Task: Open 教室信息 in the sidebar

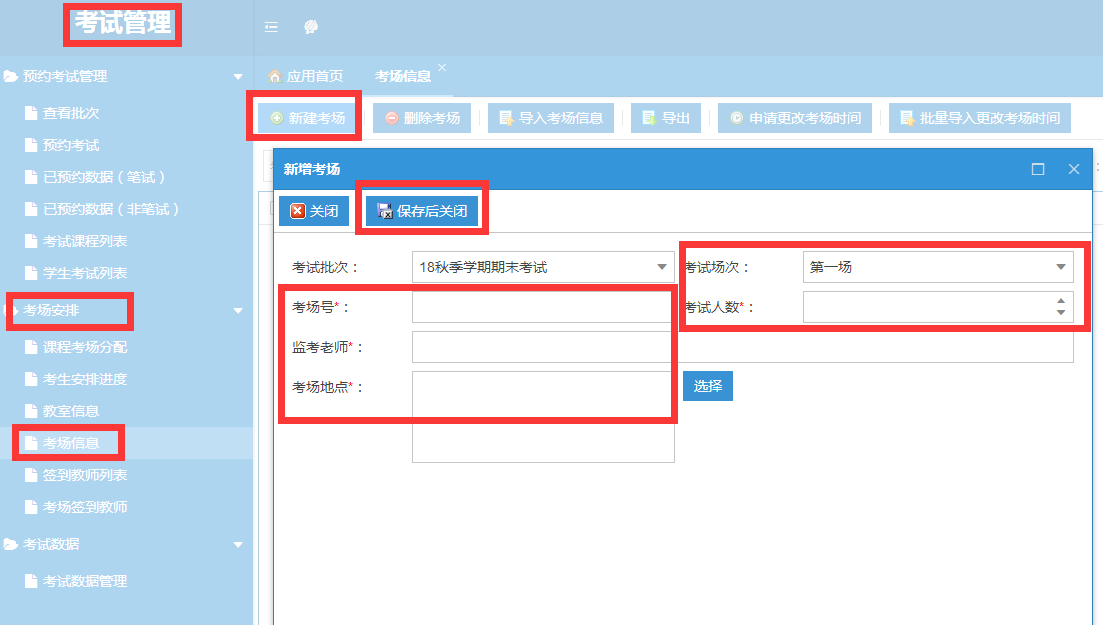Action: [70, 411]
